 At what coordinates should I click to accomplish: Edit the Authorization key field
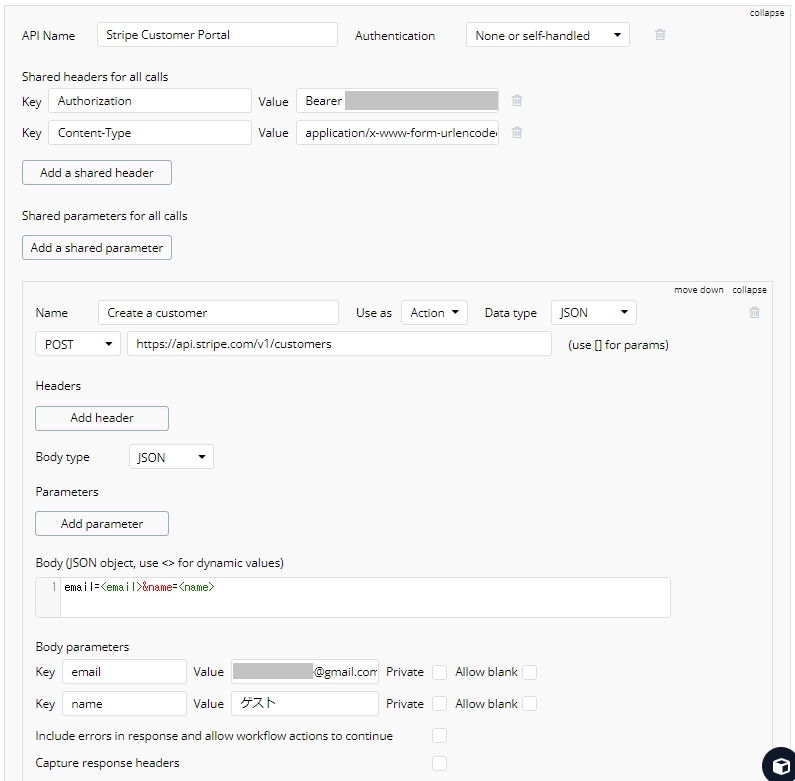150,101
